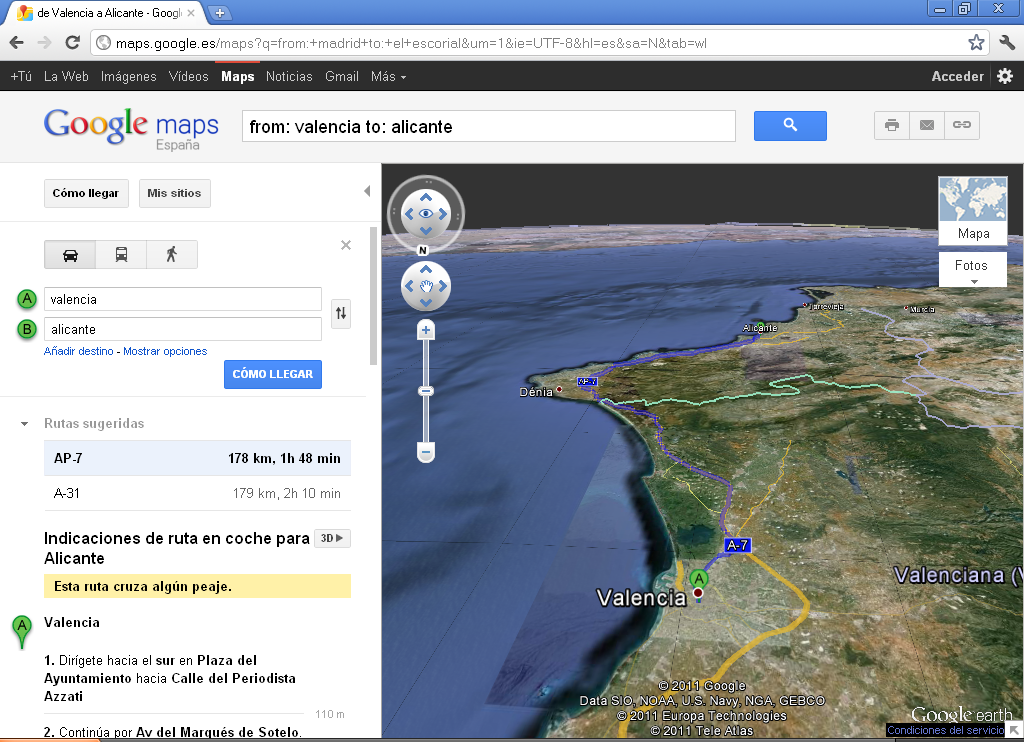
Task: Get a shareable link via the chain icon
Action: tap(961, 125)
